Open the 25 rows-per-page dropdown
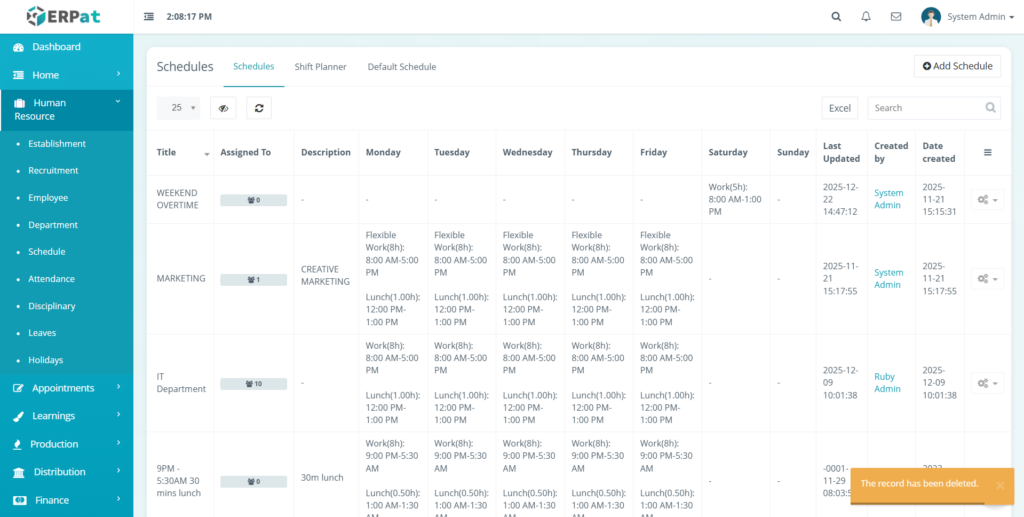This screenshot has width=1024, height=517. click(178, 108)
